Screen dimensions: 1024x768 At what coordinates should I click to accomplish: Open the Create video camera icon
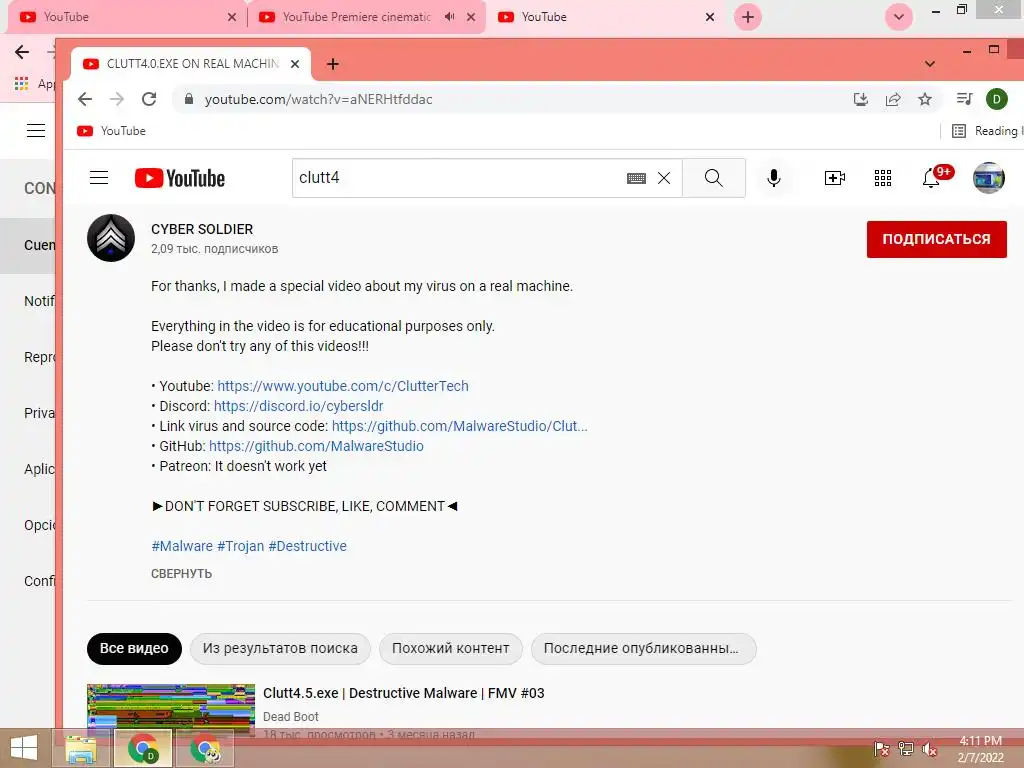pos(835,178)
